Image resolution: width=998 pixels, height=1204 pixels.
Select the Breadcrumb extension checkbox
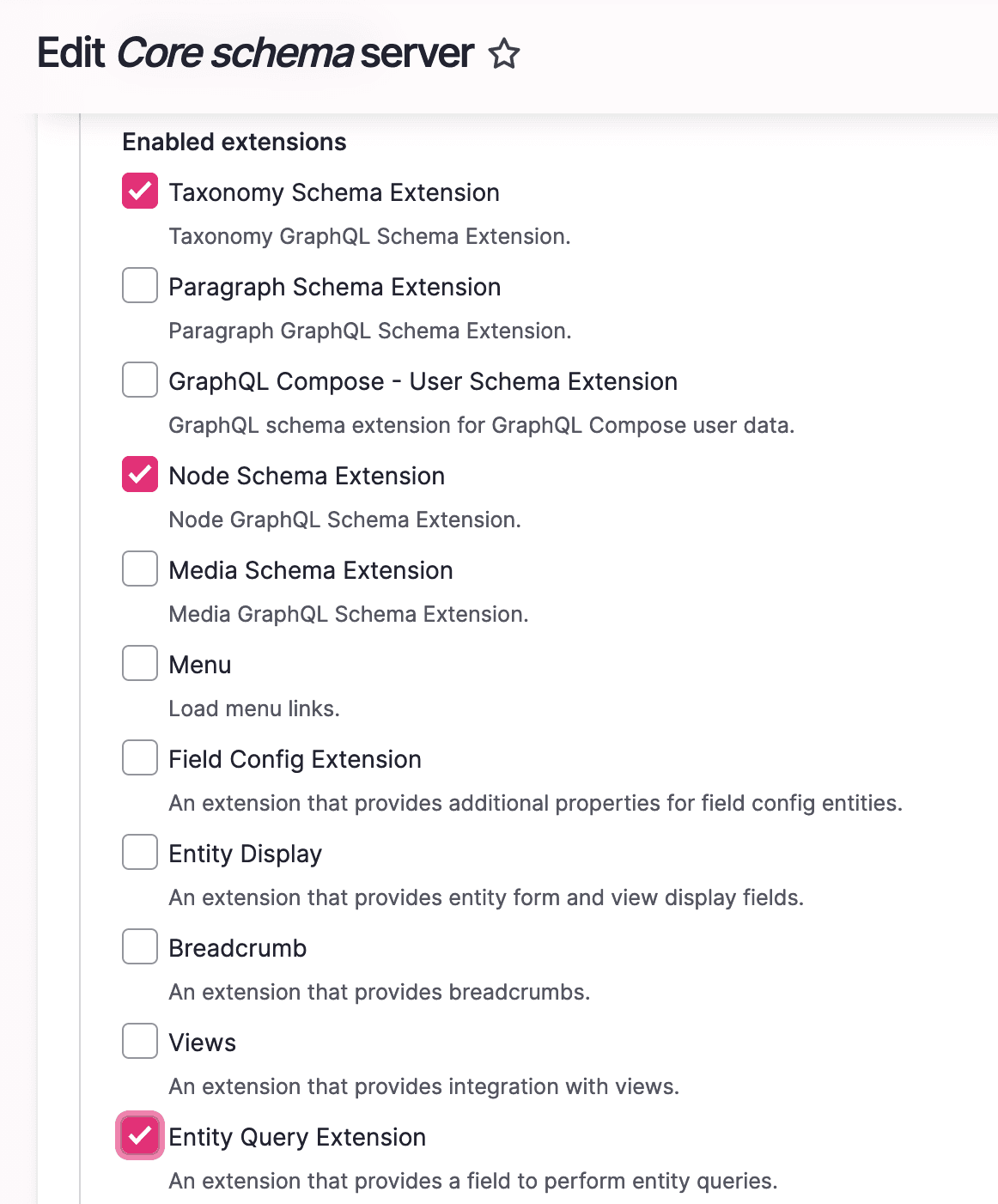pyautogui.click(x=140, y=946)
